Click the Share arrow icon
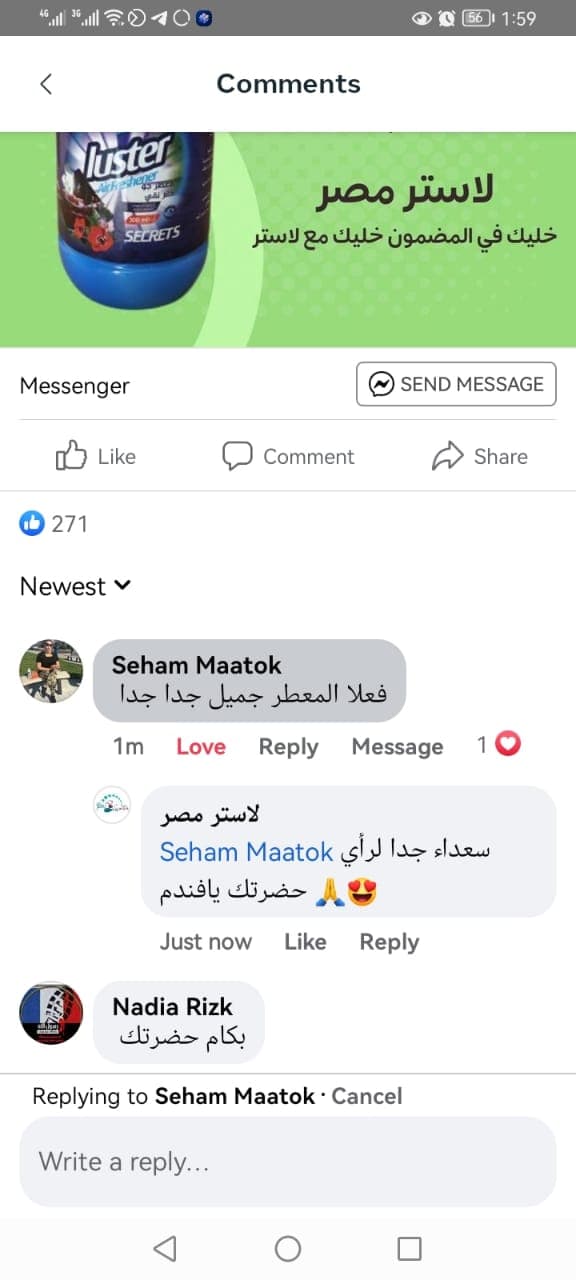The height and width of the screenshot is (1280, 576). [448, 455]
